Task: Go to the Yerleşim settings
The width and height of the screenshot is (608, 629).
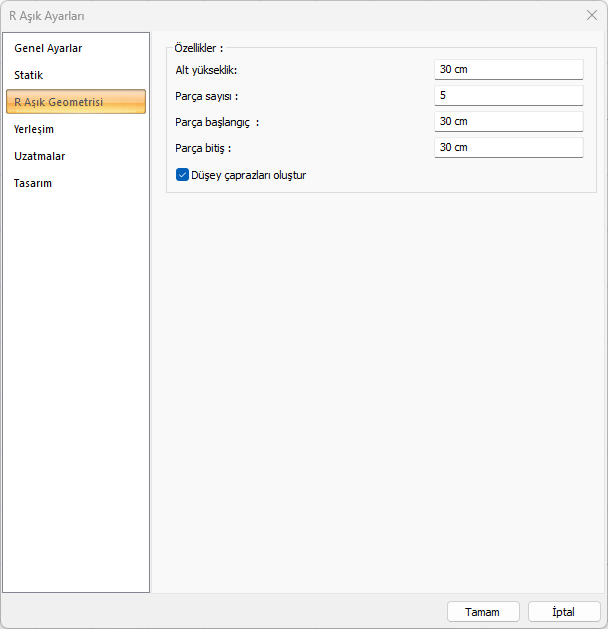Action: point(34,129)
